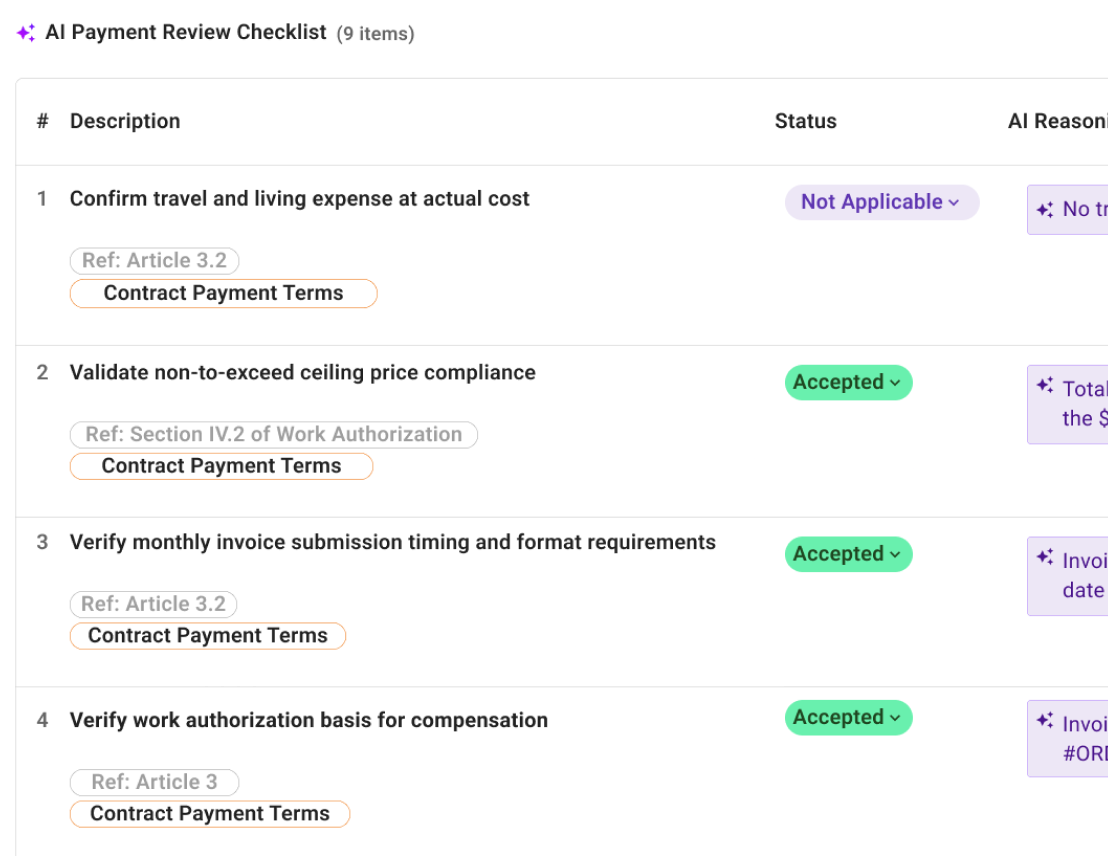Open the 'Not Applicable' status dropdown
The image size is (1108, 856).
point(882,202)
